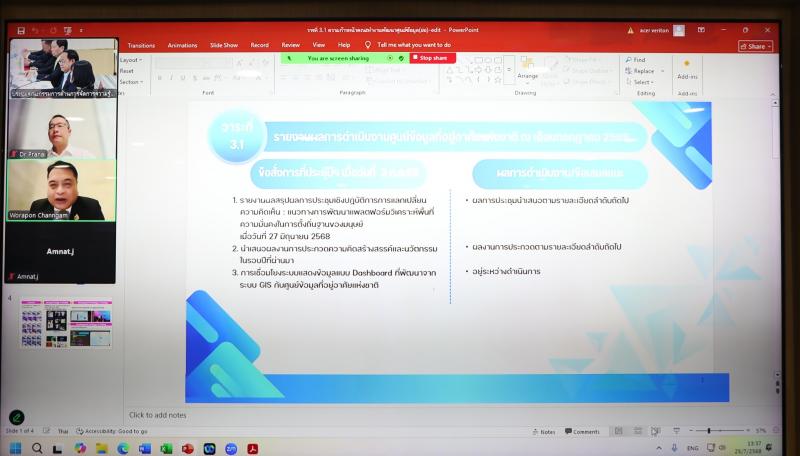This screenshot has height=456, width=800.
Task: Click the Find tool in the Editing group
Action: (x=636, y=60)
